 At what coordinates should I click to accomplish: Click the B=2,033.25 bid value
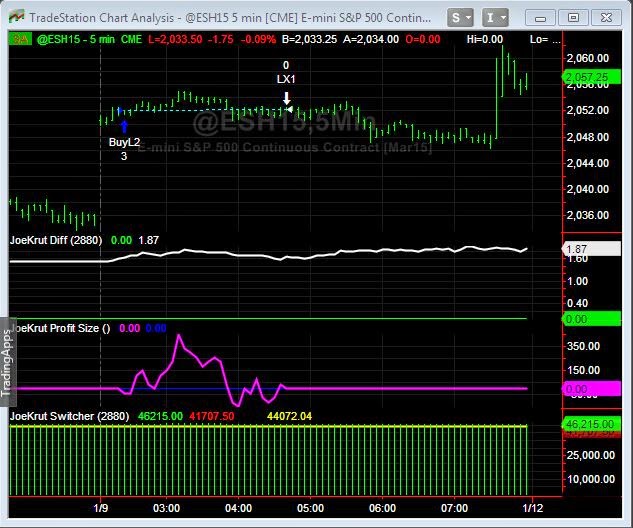tap(309, 40)
